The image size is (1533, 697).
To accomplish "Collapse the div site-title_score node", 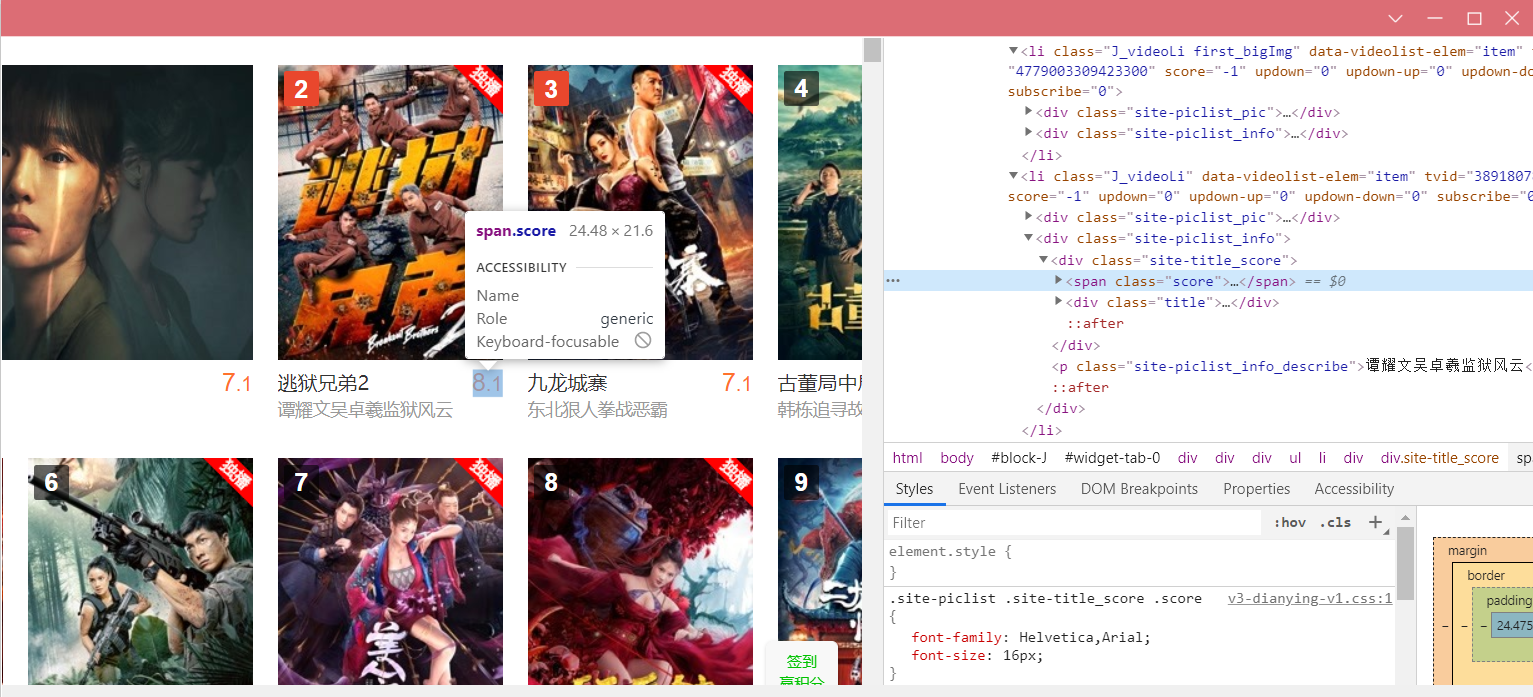I will 1044,260.
